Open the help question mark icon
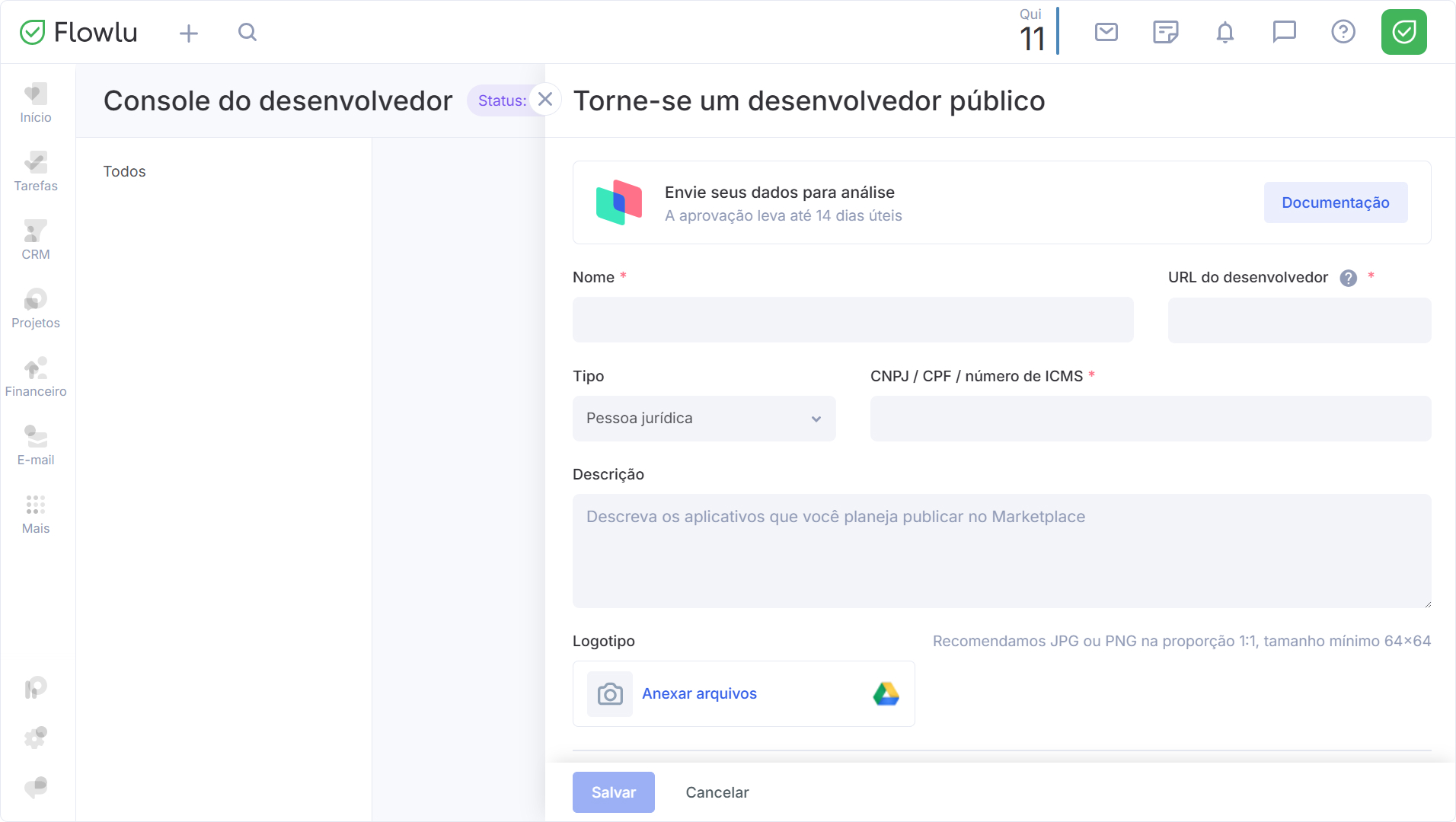The height and width of the screenshot is (822, 1456). [1343, 32]
